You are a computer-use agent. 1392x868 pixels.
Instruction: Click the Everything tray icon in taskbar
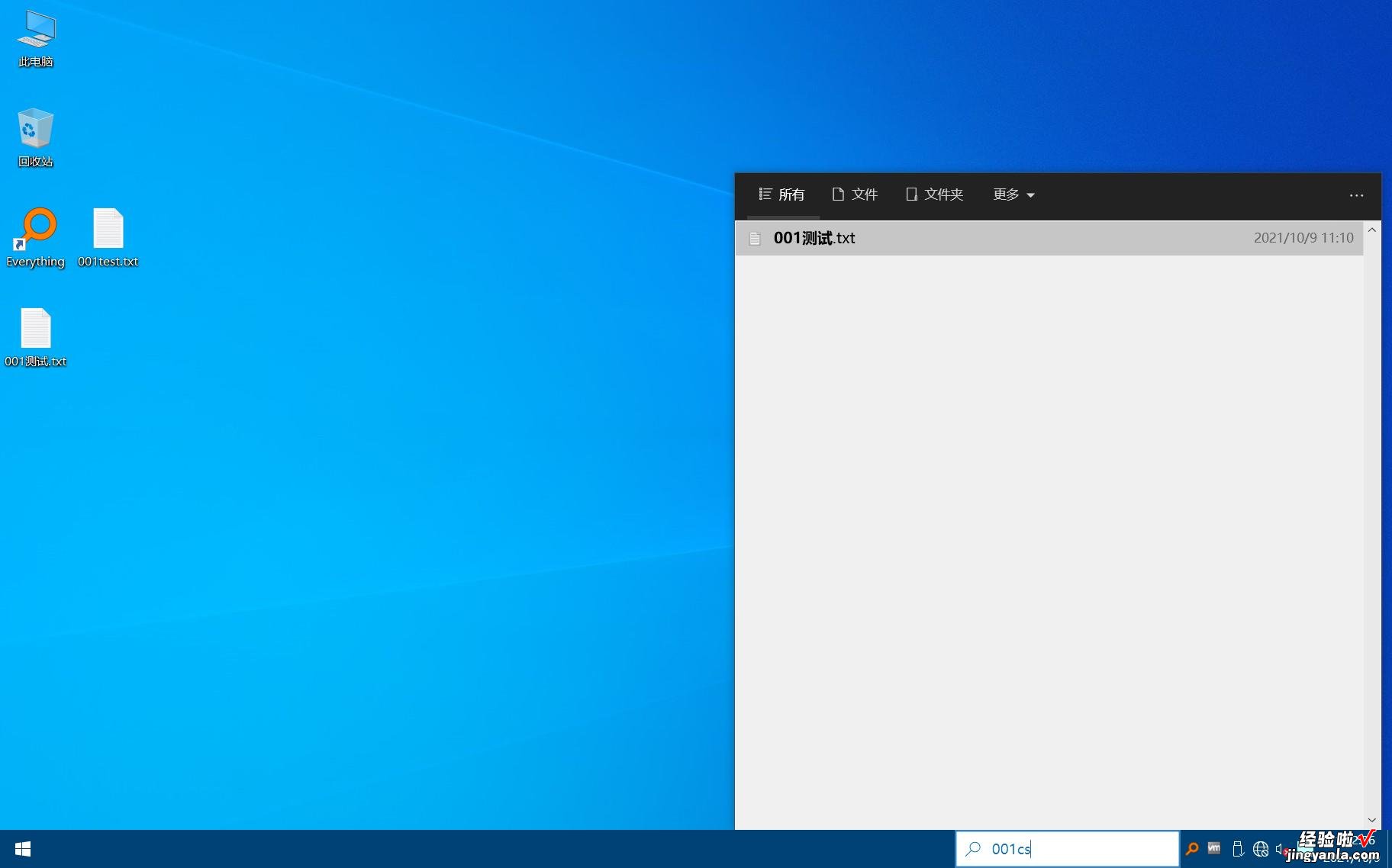[1192, 848]
